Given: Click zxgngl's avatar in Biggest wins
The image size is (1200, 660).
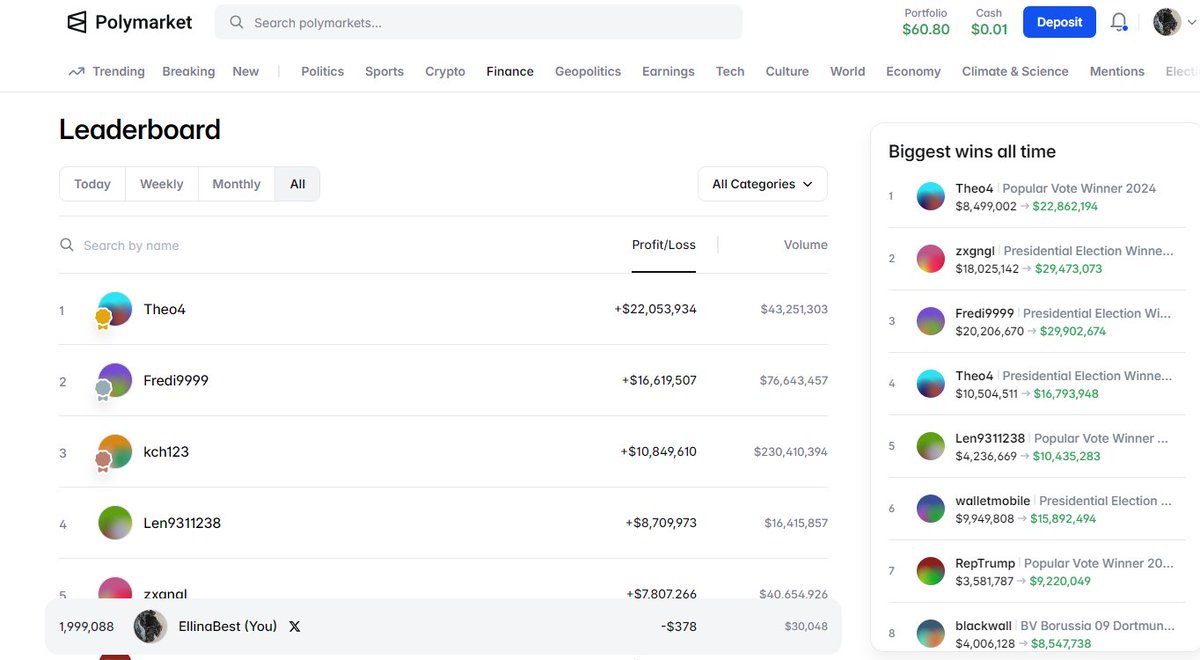Looking at the screenshot, I should [931, 259].
